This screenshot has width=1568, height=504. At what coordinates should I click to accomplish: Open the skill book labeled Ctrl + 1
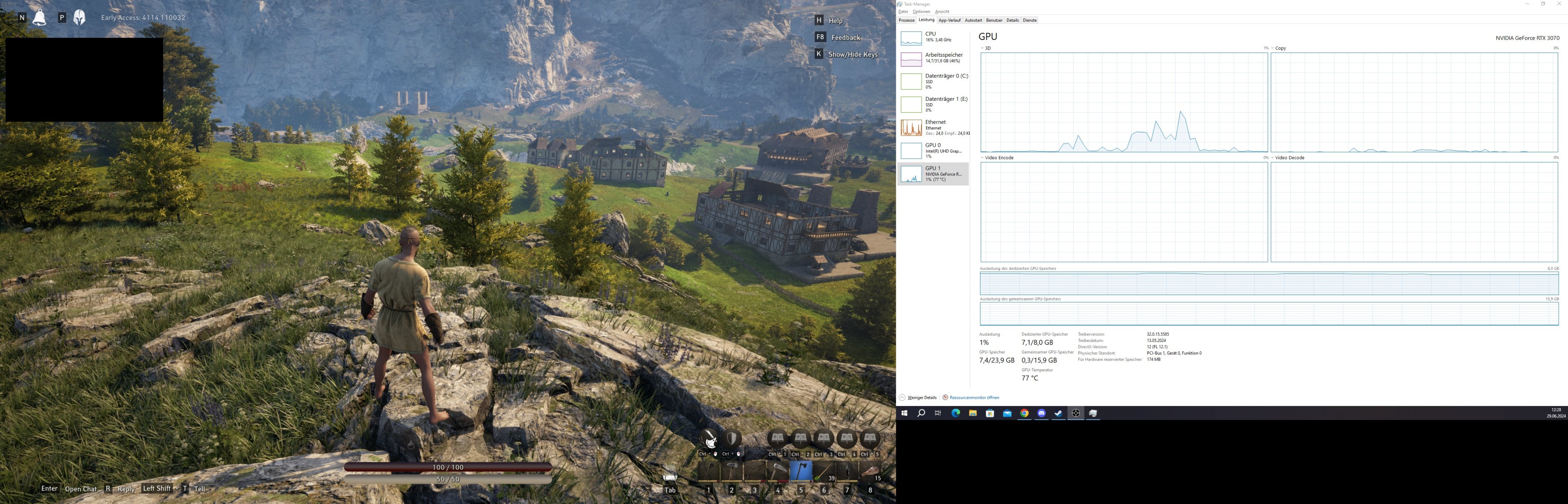(777, 438)
